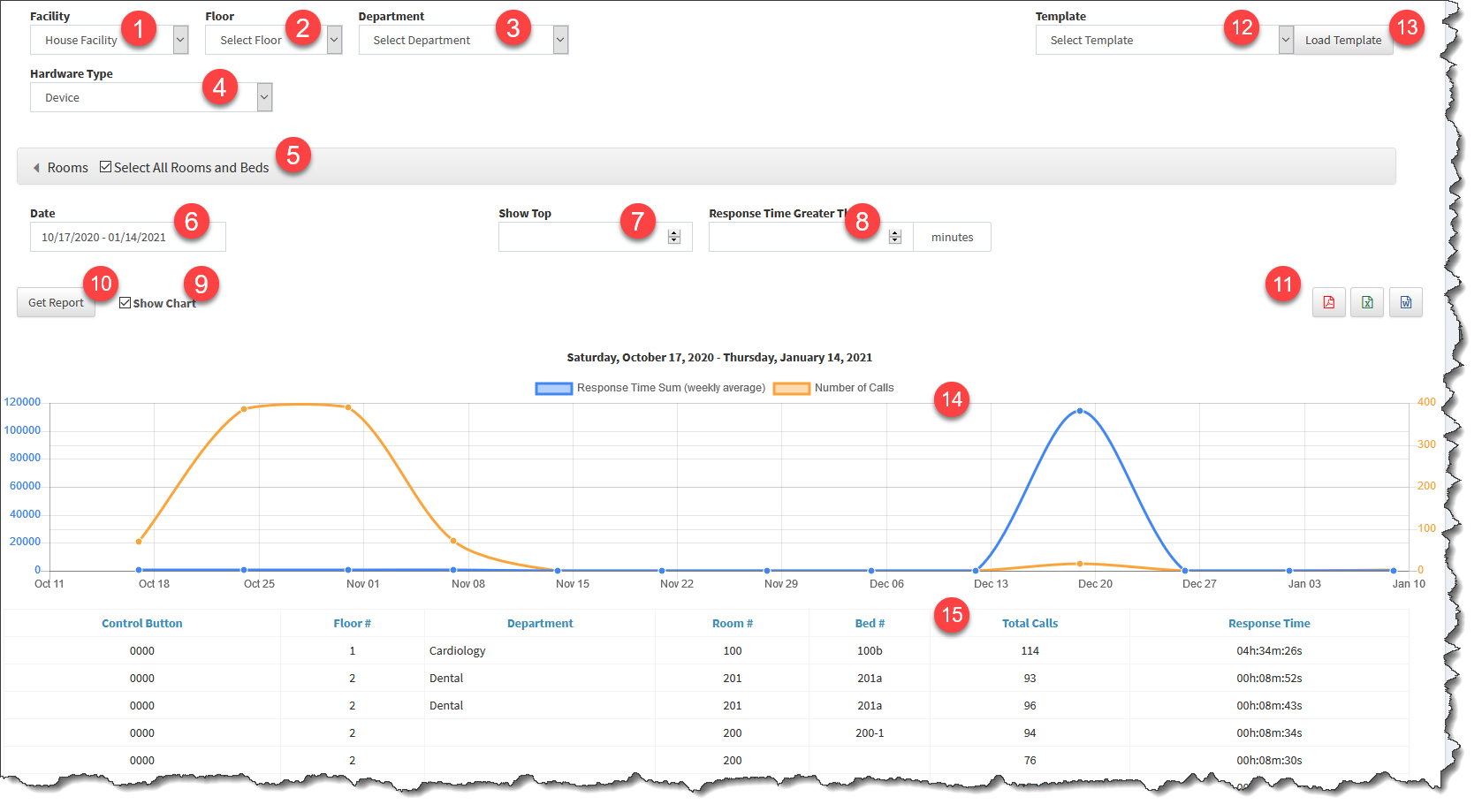Open the Hardware Type Device dropdown

point(151,97)
